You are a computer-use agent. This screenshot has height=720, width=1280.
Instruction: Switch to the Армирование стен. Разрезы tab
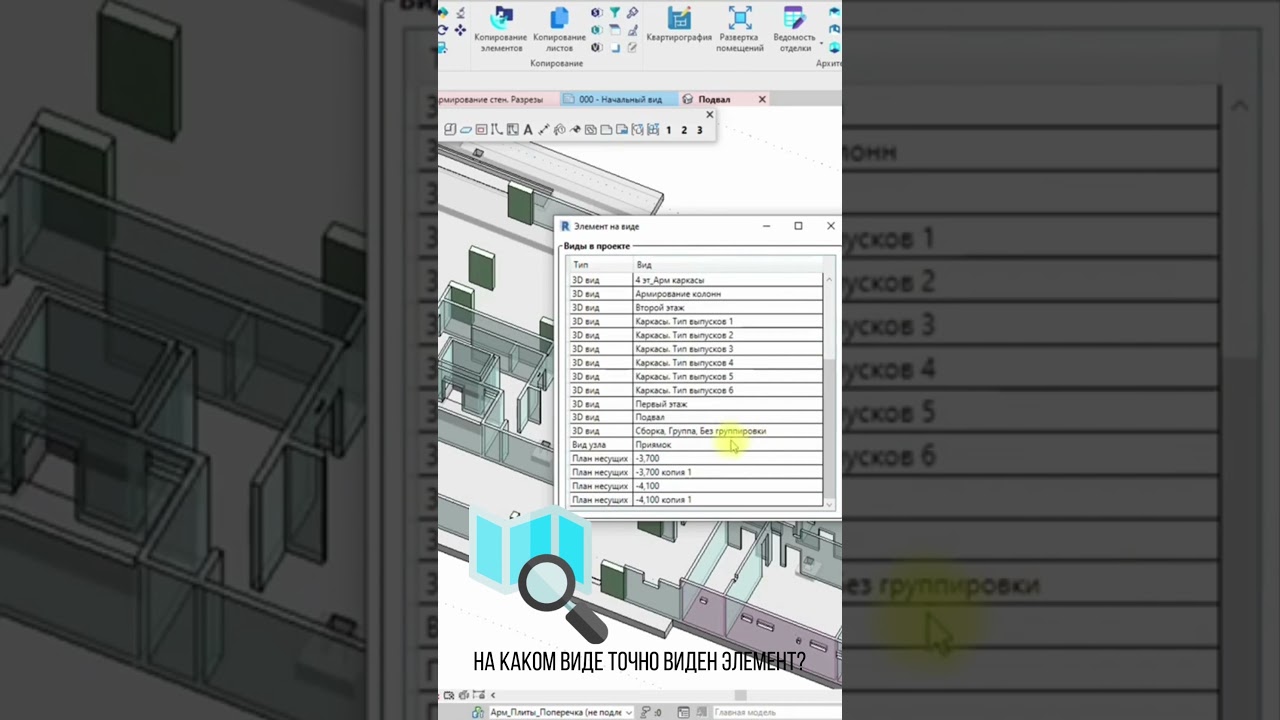(497, 100)
